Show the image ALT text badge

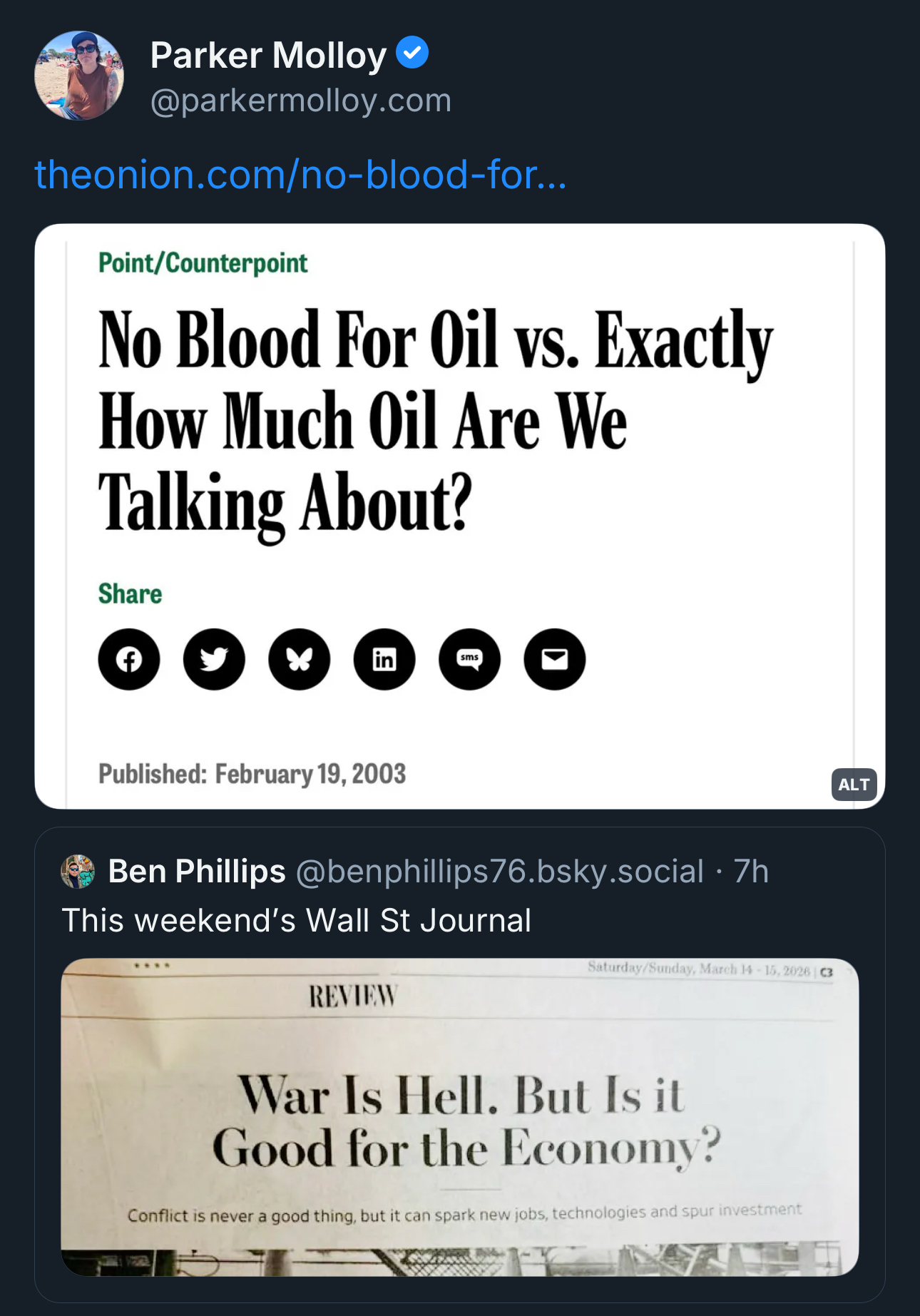click(x=854, y=785)
